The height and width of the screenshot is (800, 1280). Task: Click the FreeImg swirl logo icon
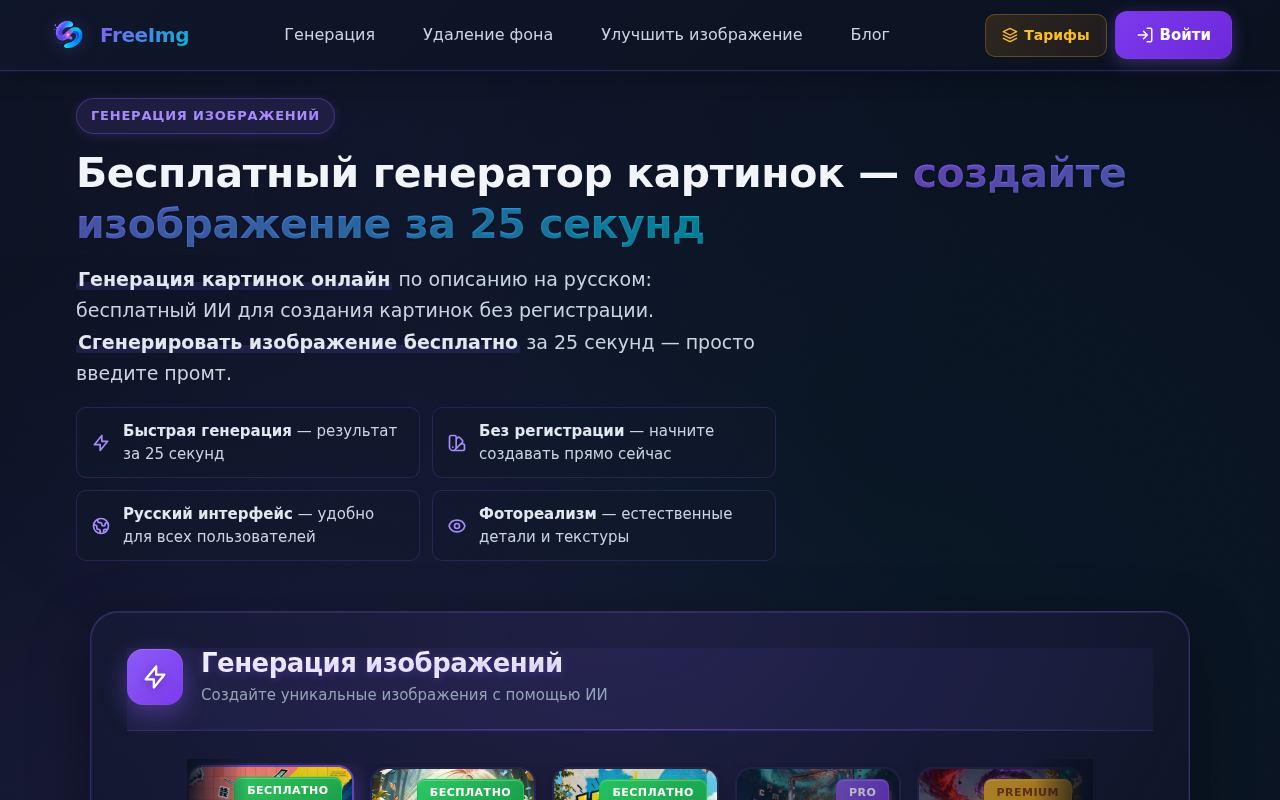click(69, 34)
